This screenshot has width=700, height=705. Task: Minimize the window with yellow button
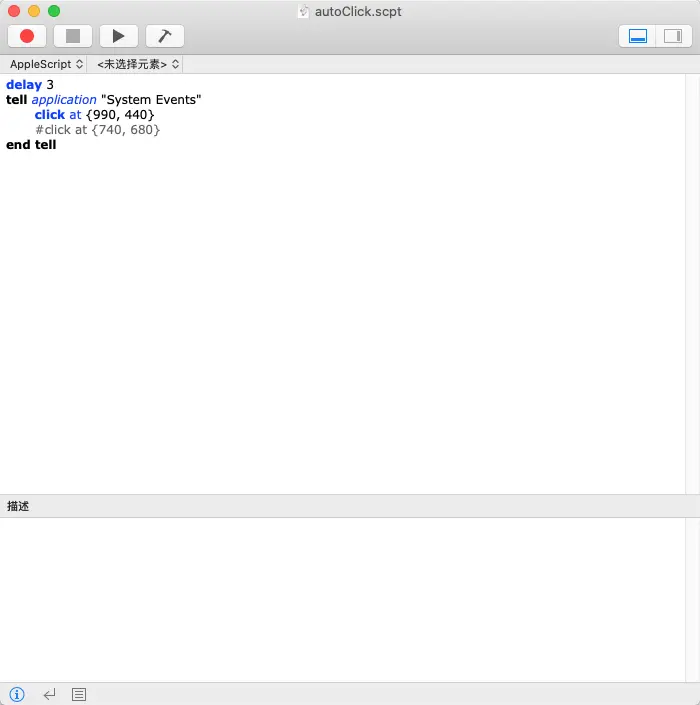click(x=34, y=11)
